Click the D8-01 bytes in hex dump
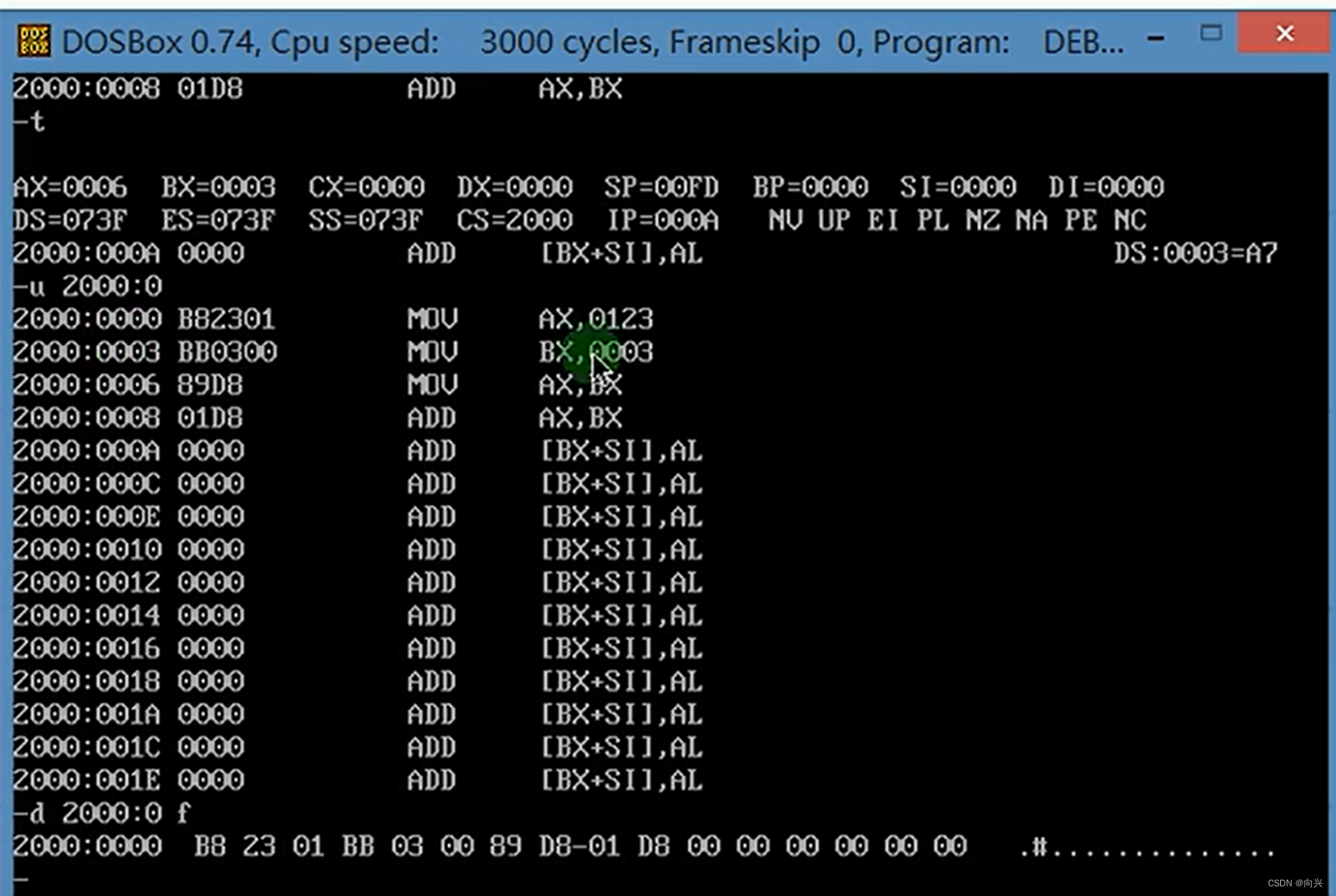The image size is (1336, 896). pos(580,846)
